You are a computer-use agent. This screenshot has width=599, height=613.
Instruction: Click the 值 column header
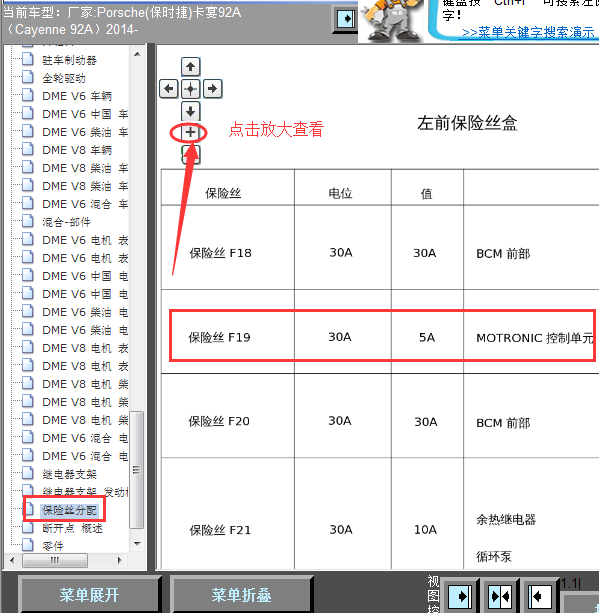tap(427, 194)
